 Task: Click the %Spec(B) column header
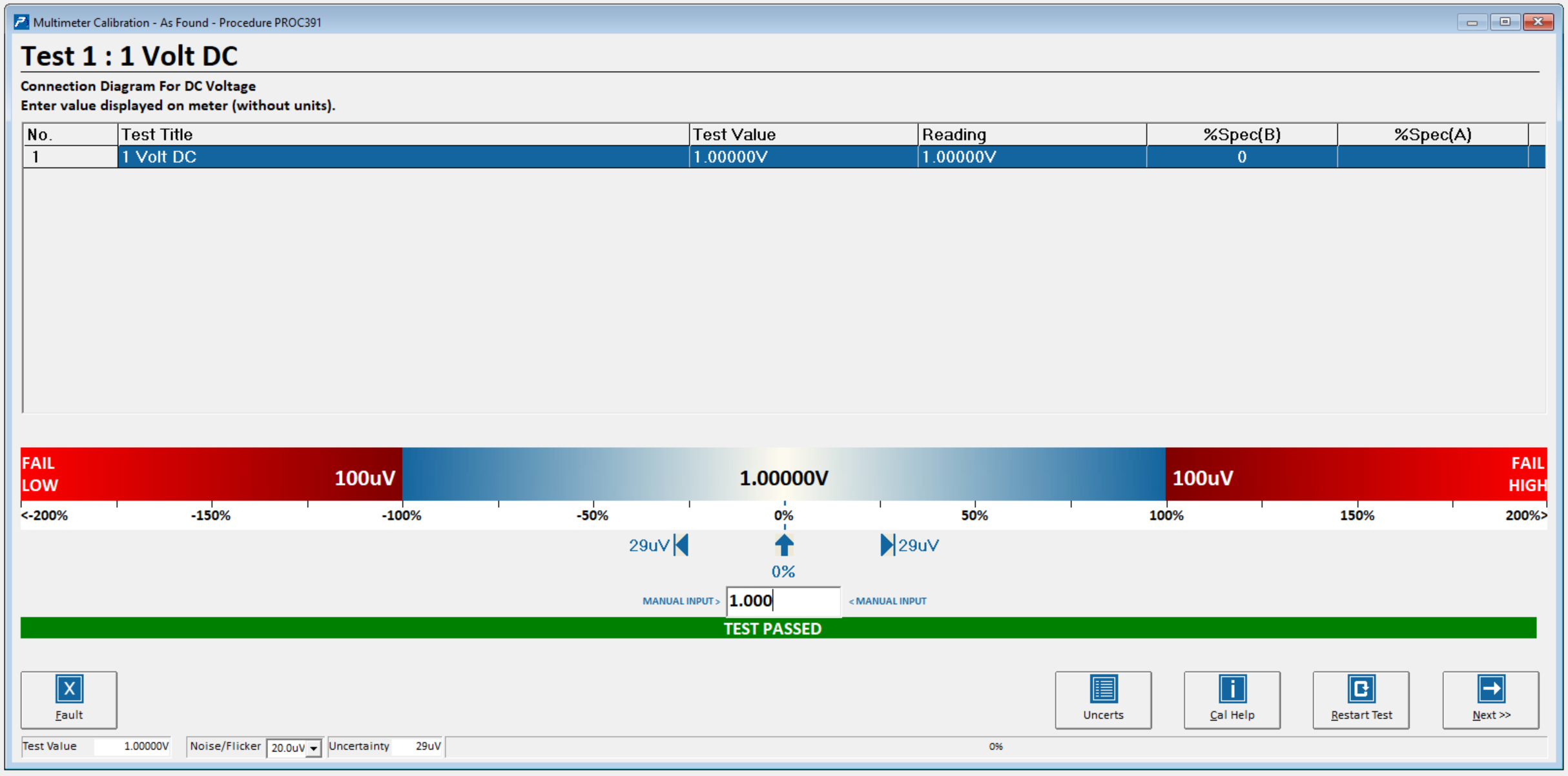[1241, 134]
